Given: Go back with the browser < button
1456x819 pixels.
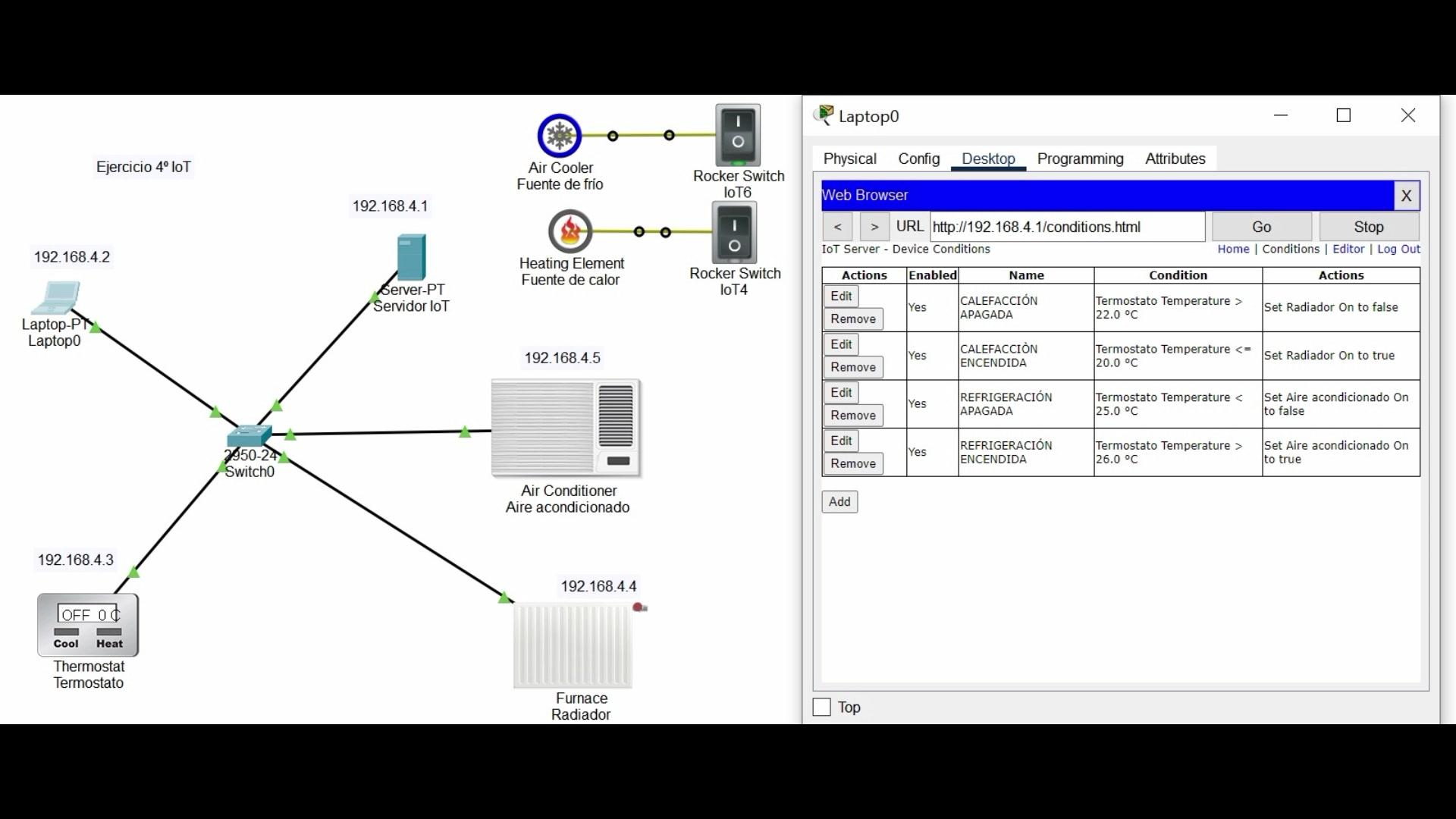Looking at the screenshot, I should pos(837,227).
